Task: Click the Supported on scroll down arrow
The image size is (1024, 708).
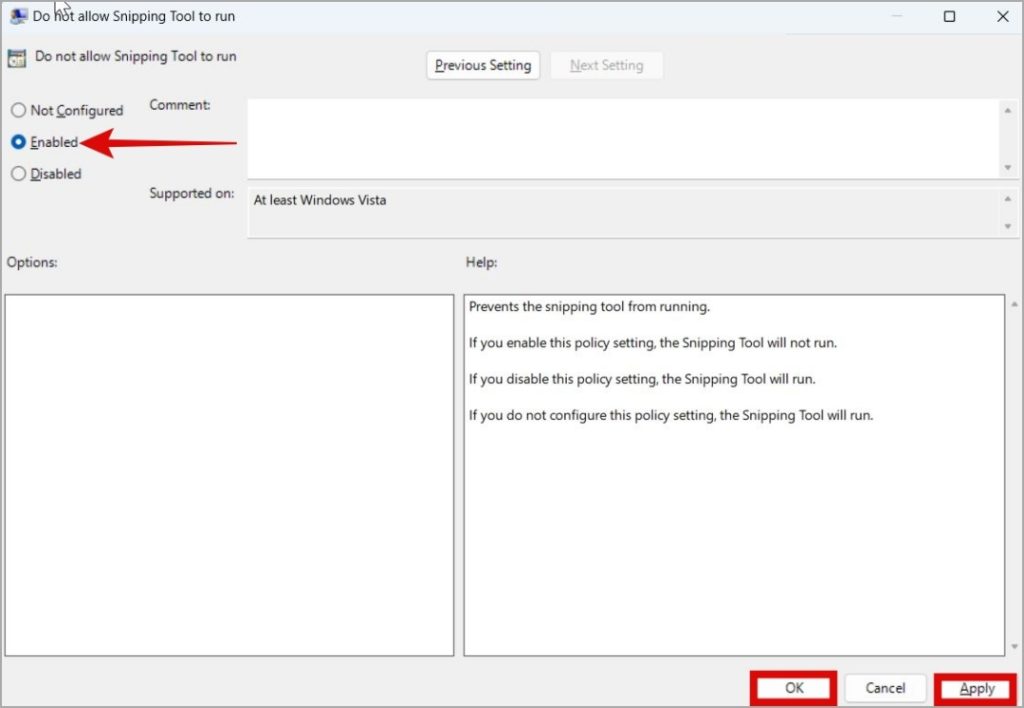Action: 1008,227
